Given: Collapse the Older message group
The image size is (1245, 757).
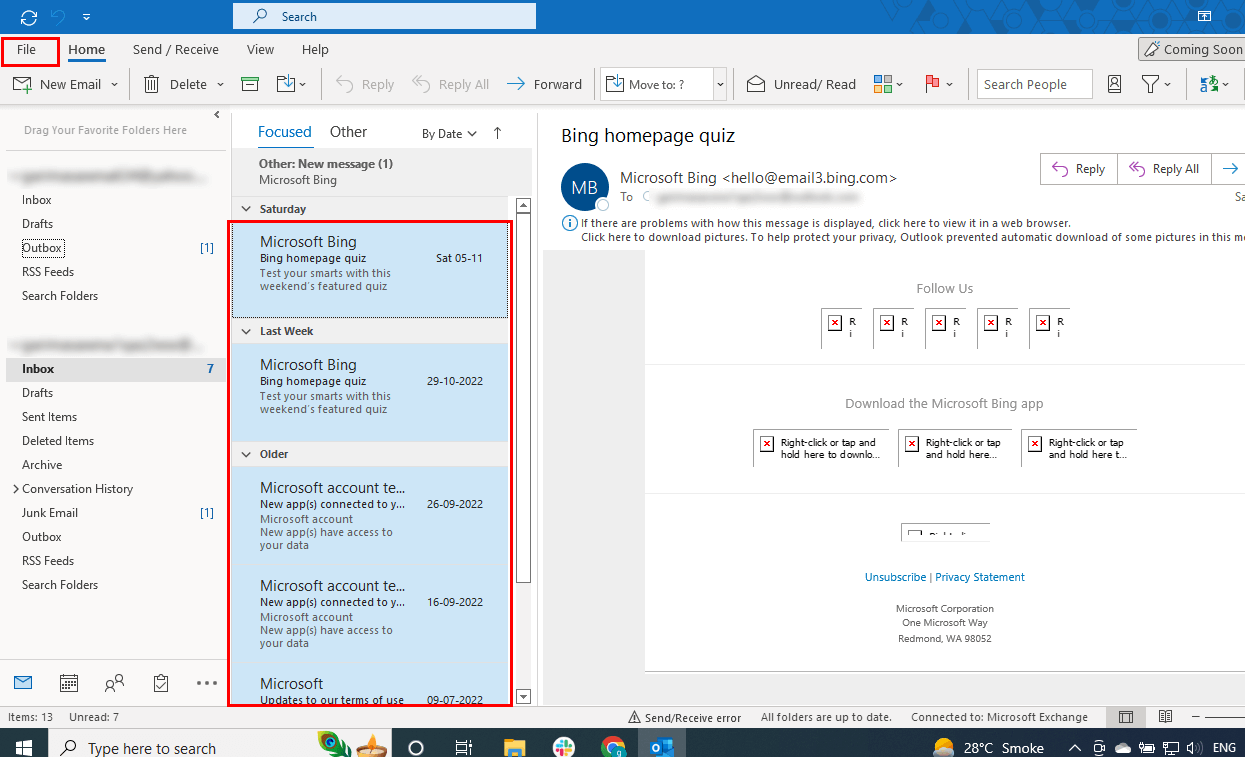Looking at the screenshot, I should coord(245,454).
